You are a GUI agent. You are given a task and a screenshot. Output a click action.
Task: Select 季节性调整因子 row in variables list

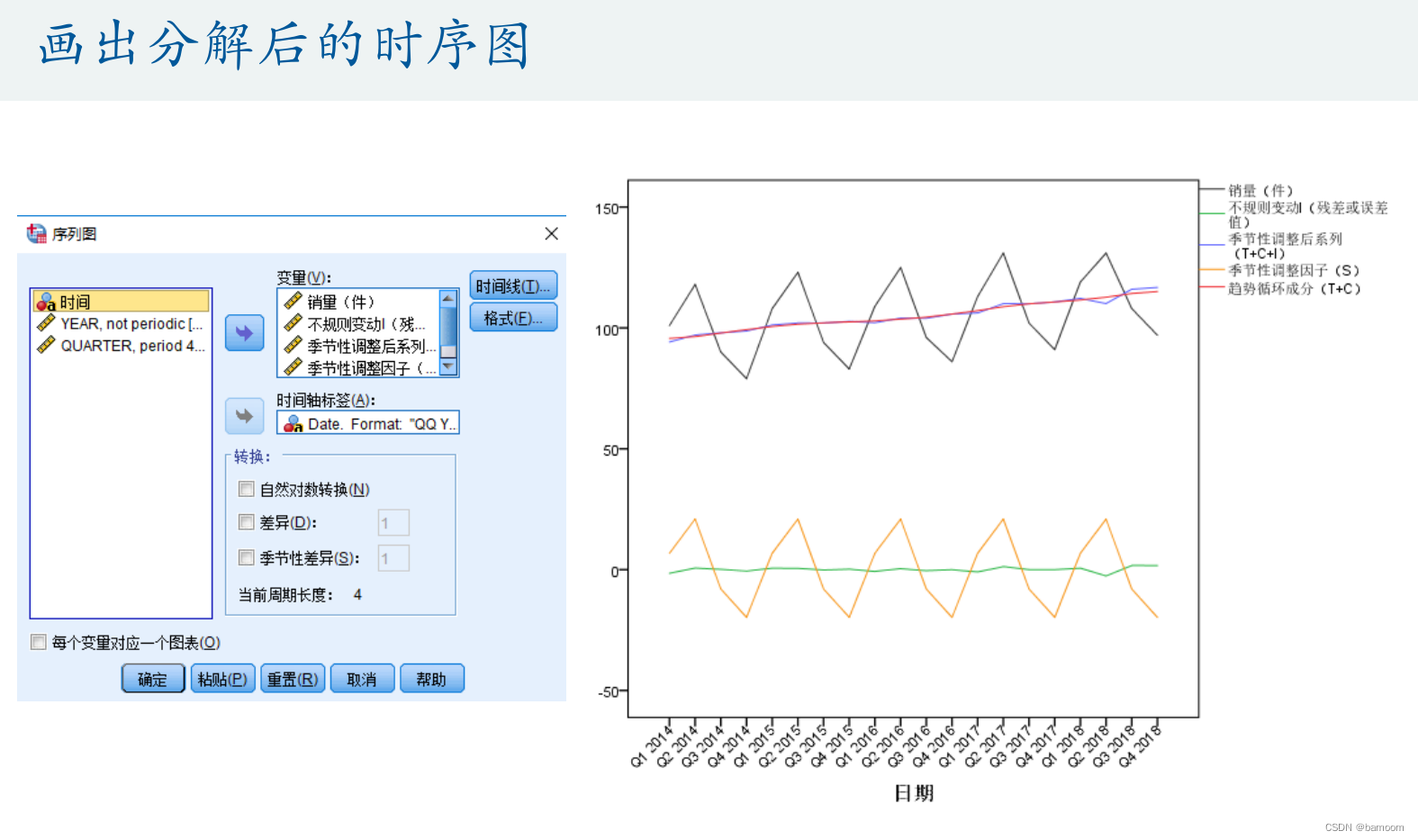click(358, 367)
